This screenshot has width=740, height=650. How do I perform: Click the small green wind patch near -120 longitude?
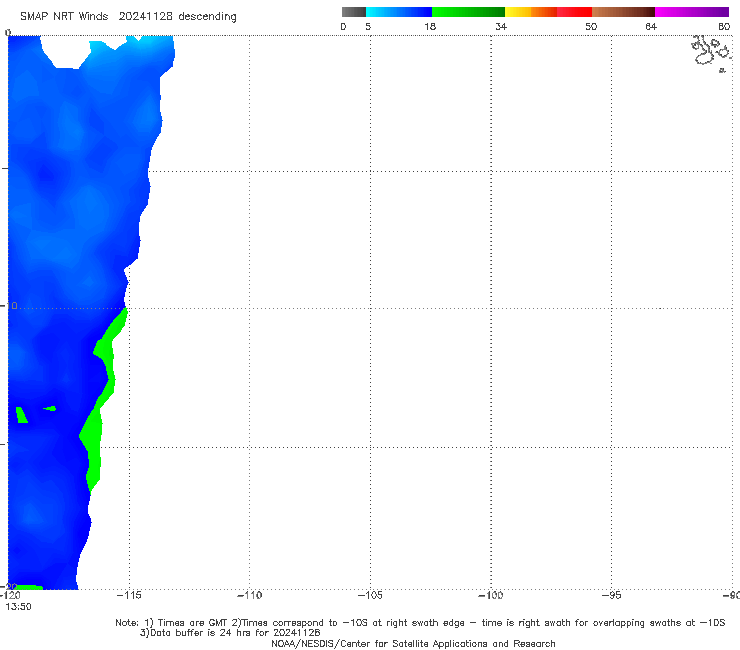pyautogui.click(x=21, y=414)
